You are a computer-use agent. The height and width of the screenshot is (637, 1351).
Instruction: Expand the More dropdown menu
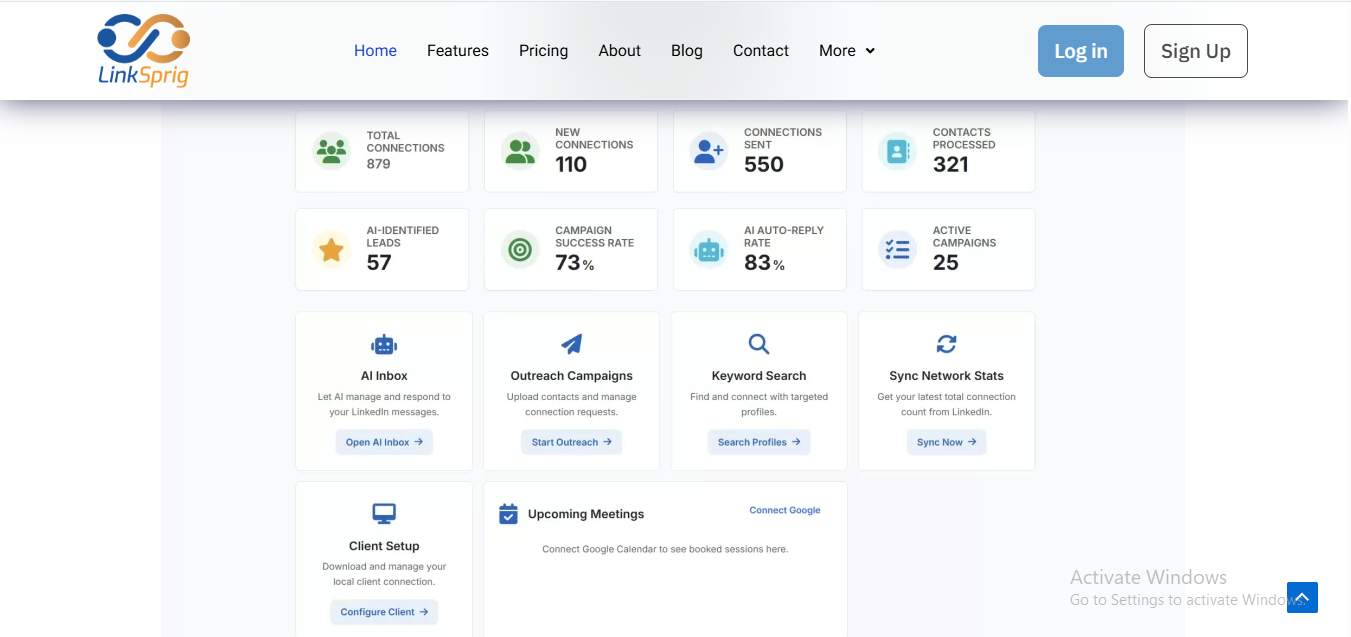[x=847, y=51]
